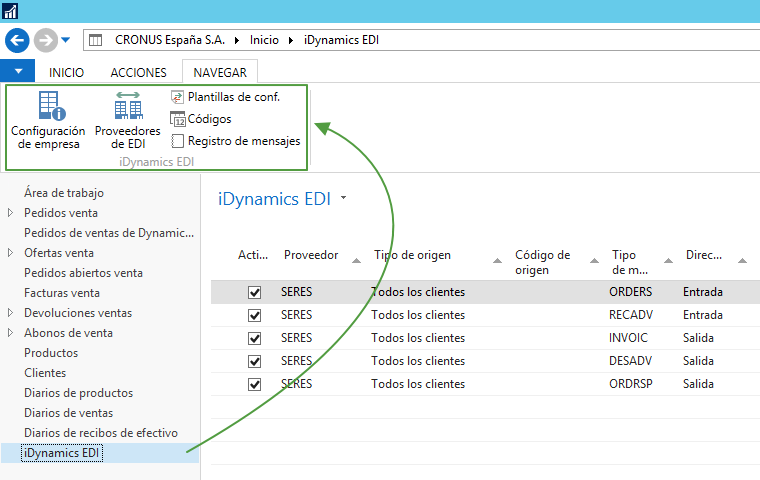760x480 pixels.
Task: Open Pedidos de ventas de Dynamic... item
Action: click(x=109, y=233)
